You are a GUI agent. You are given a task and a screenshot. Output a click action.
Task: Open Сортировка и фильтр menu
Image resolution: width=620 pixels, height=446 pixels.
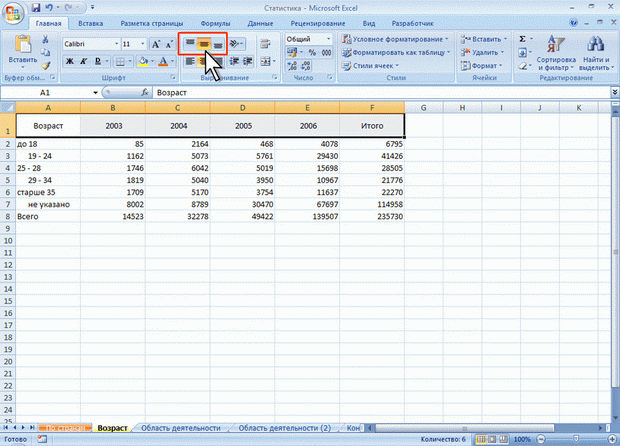click(x=556, y=53)
